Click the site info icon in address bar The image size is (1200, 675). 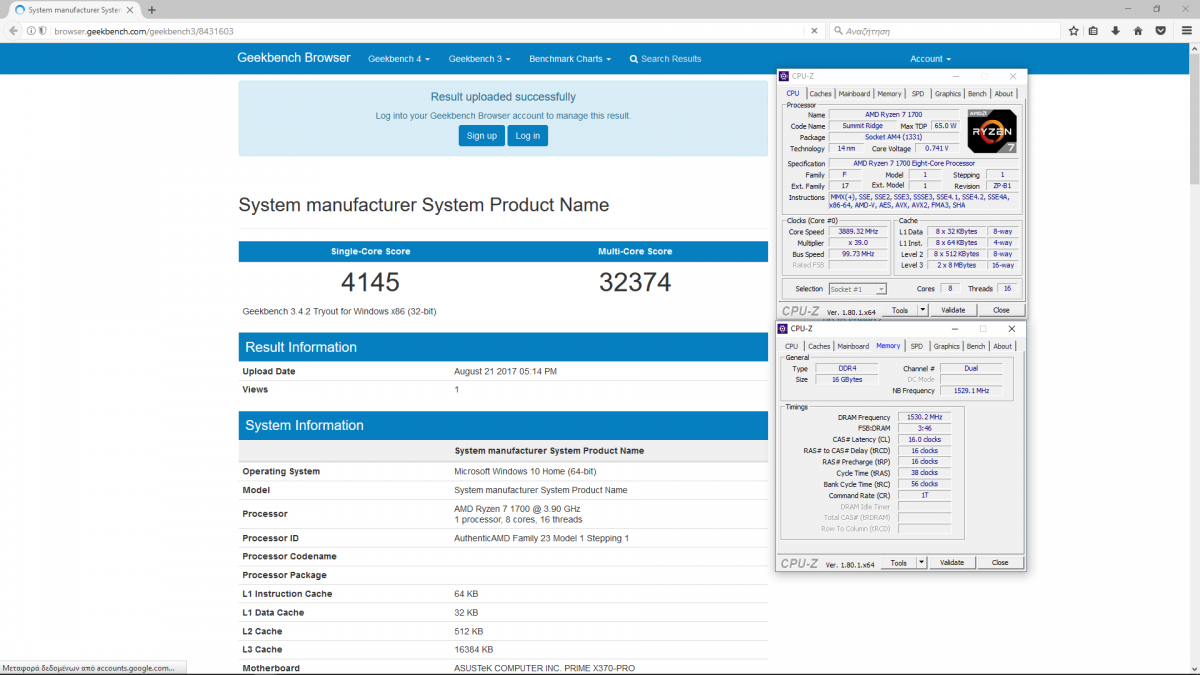[31, 31]
